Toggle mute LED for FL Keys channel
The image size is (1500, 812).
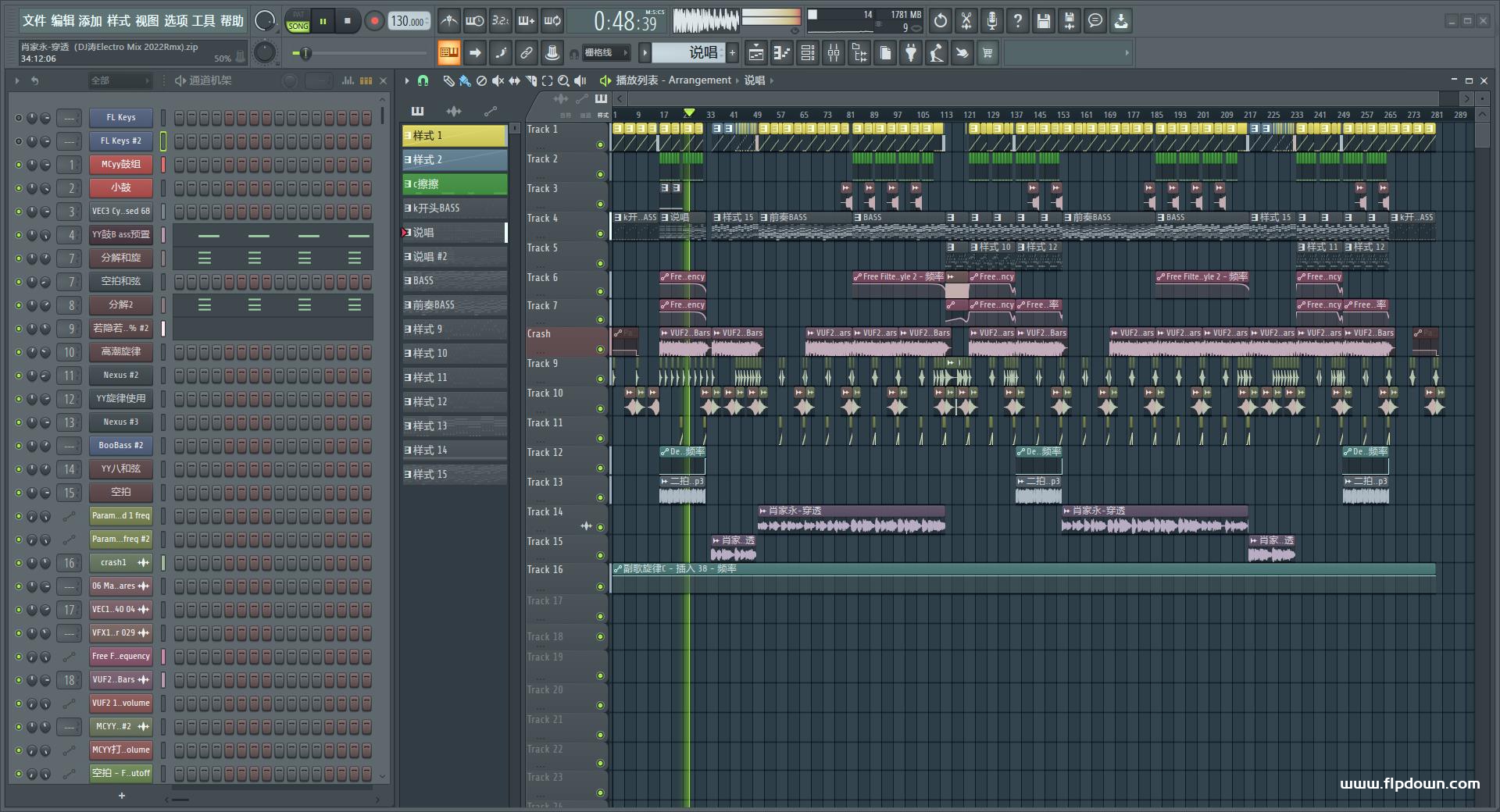click(19, 118)
